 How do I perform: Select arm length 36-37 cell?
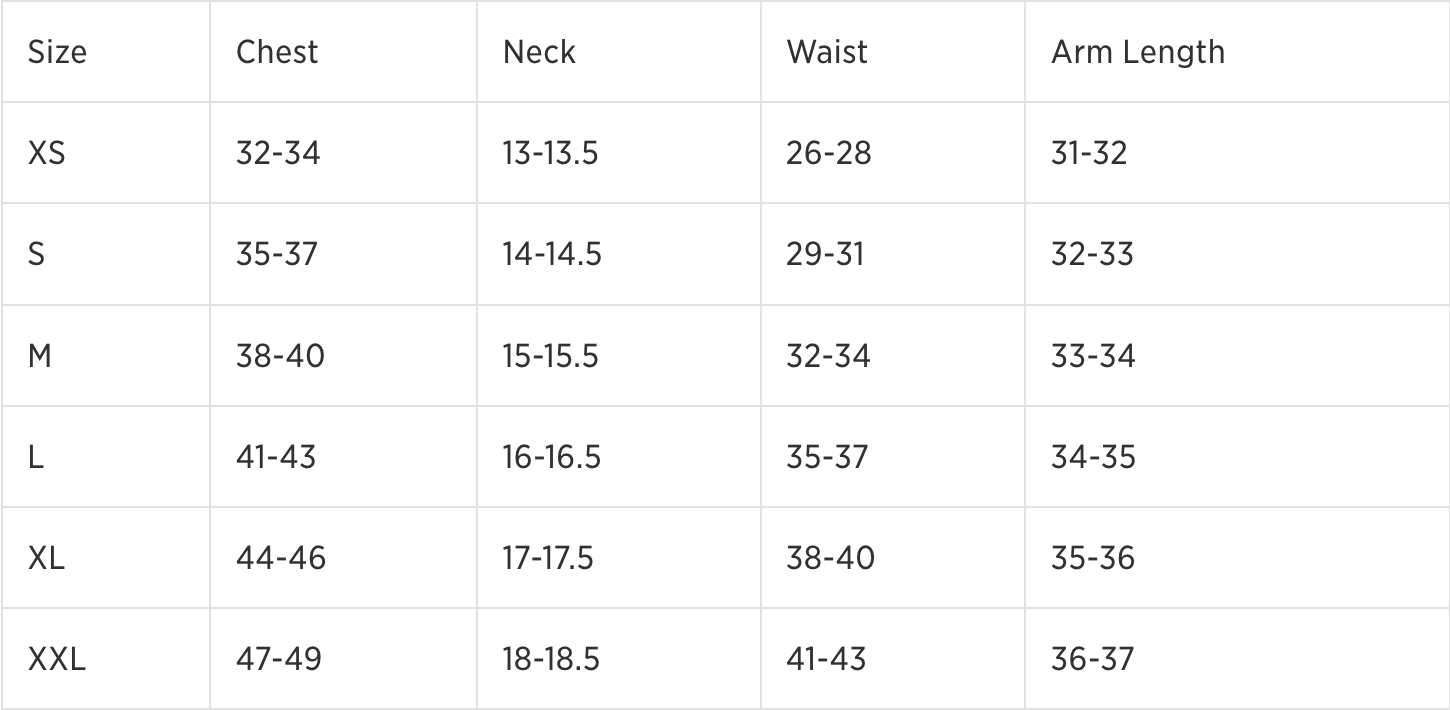click(1092, 659)
